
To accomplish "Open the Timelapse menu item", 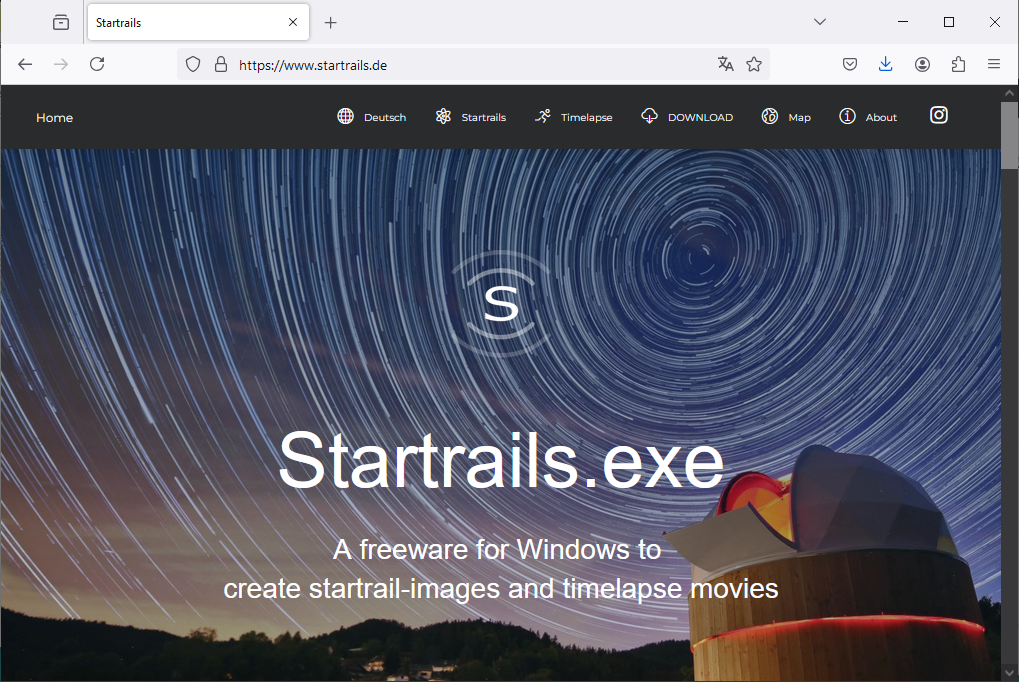I will coord(586,118).
